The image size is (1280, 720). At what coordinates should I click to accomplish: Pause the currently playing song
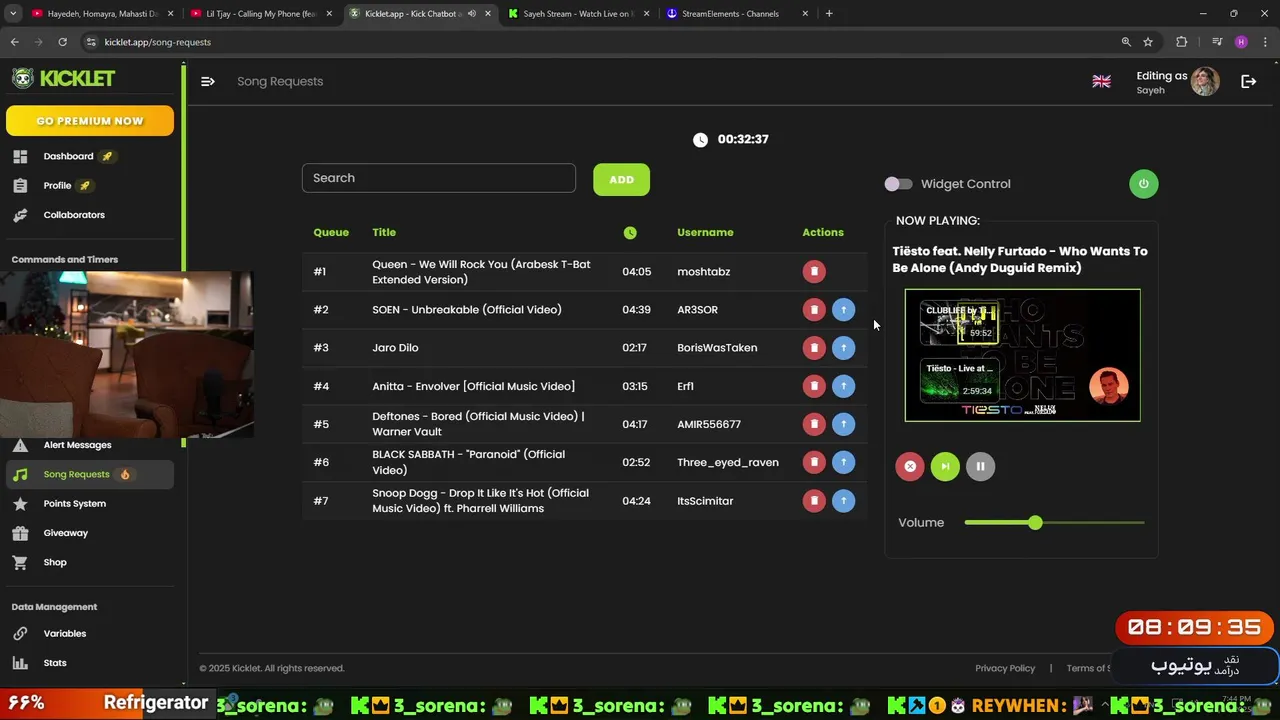(980, 466)
